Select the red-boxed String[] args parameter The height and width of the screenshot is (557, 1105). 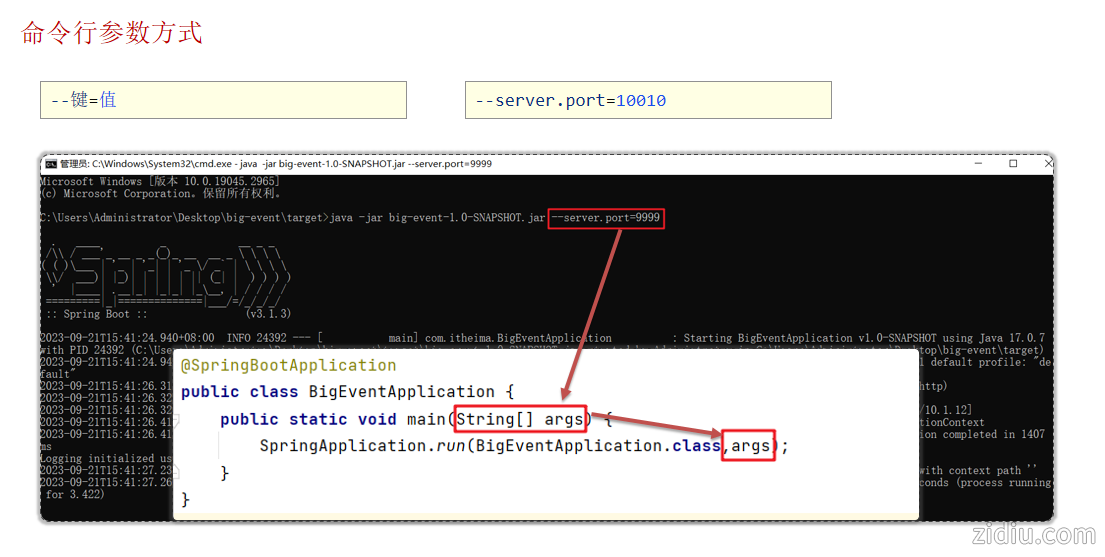520,419
